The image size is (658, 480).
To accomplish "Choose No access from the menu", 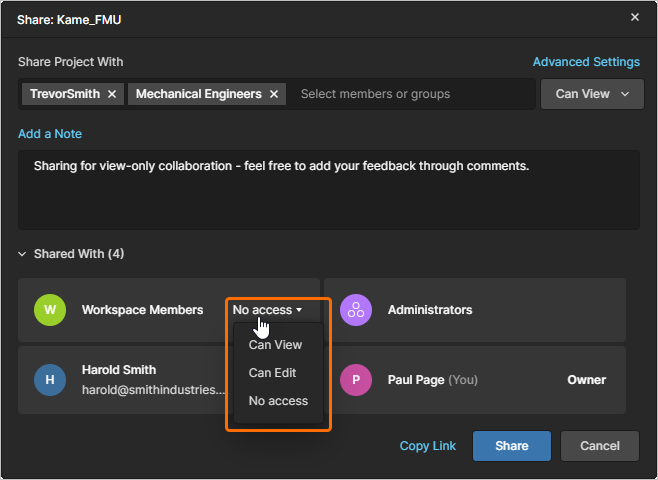I will point(278,401).
